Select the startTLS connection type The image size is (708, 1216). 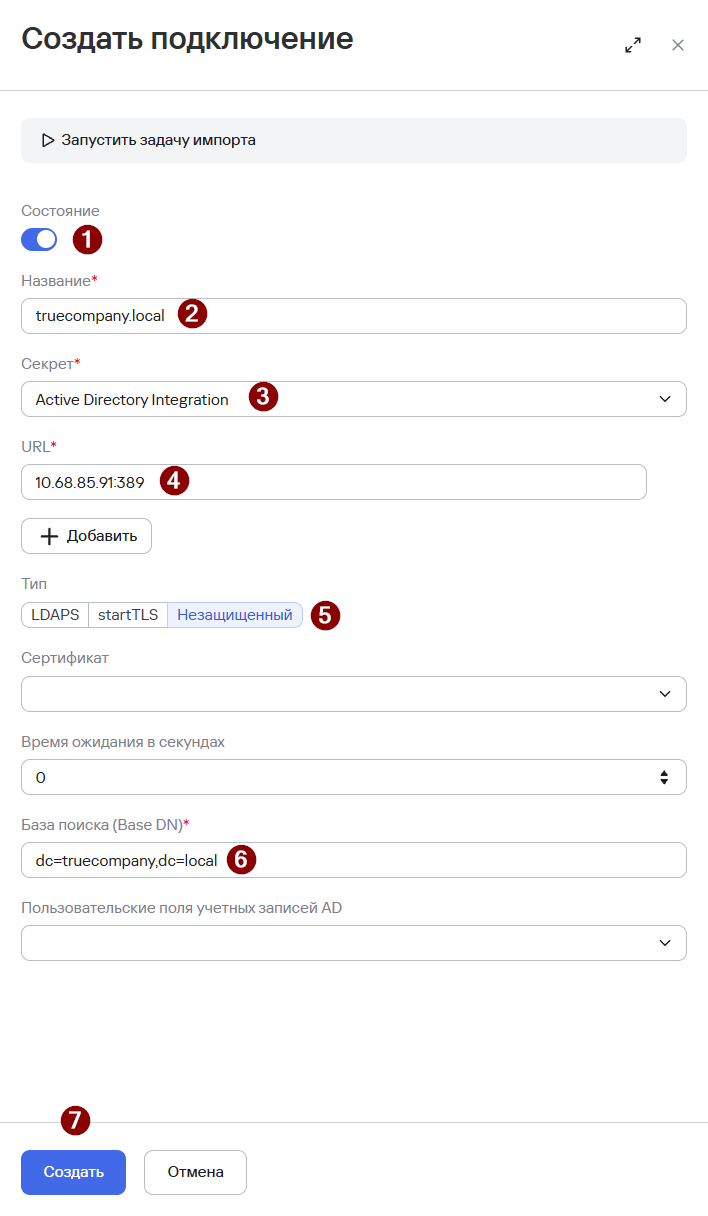tap(128, 615)
